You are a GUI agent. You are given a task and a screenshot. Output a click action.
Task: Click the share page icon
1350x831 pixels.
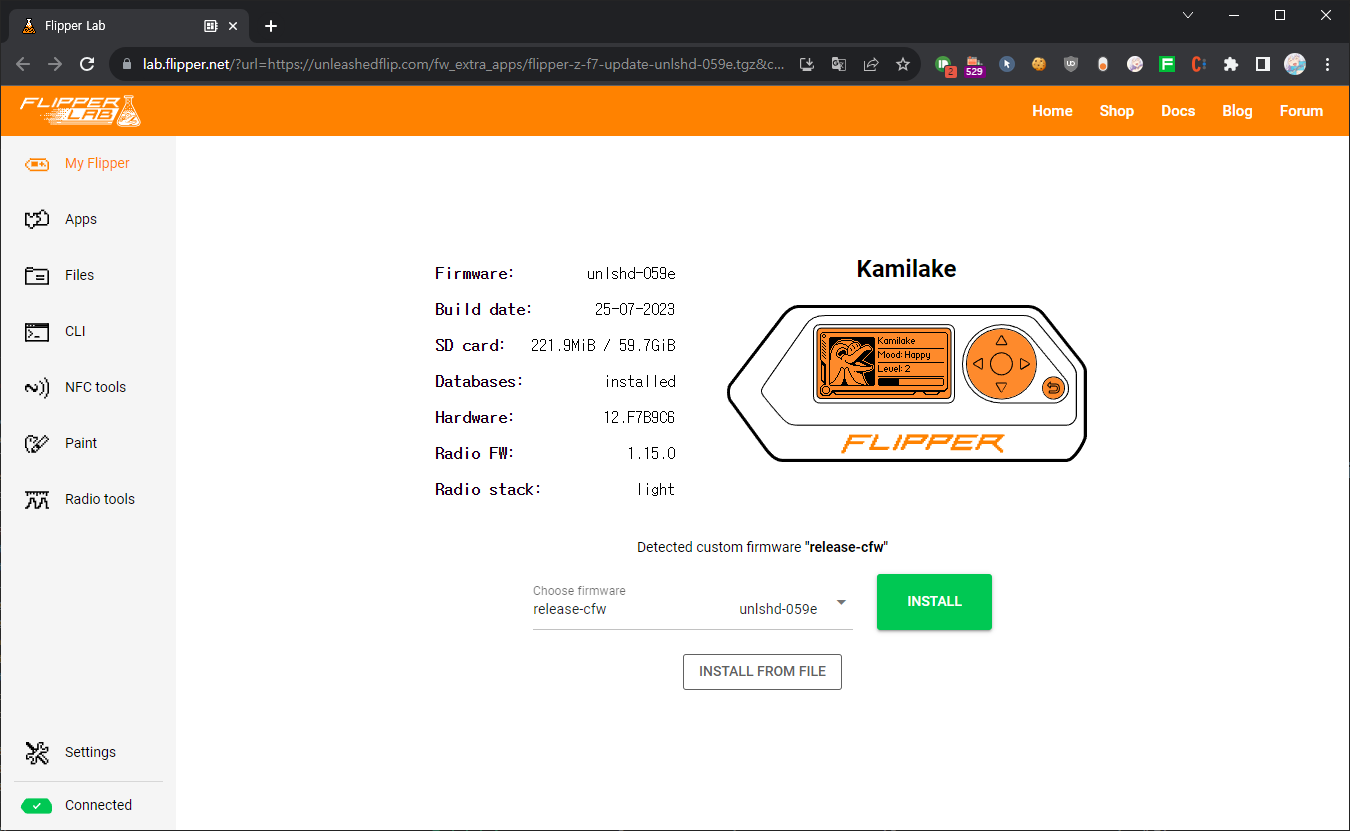[871, 64]
